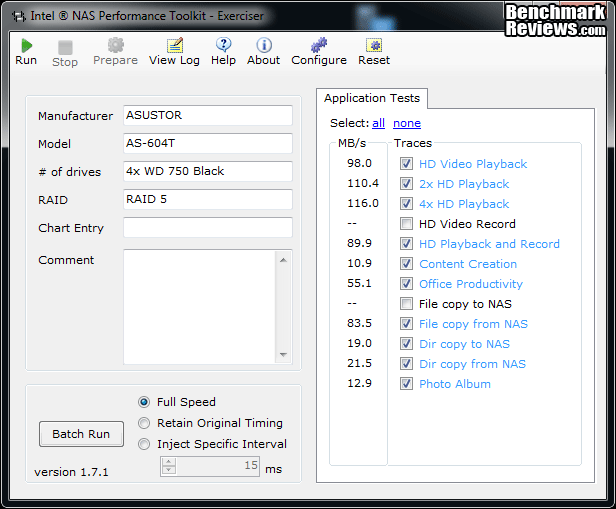Click the green Run play icon
The height and width of the screenshot is (509, 616).
(x=26, y=46)
